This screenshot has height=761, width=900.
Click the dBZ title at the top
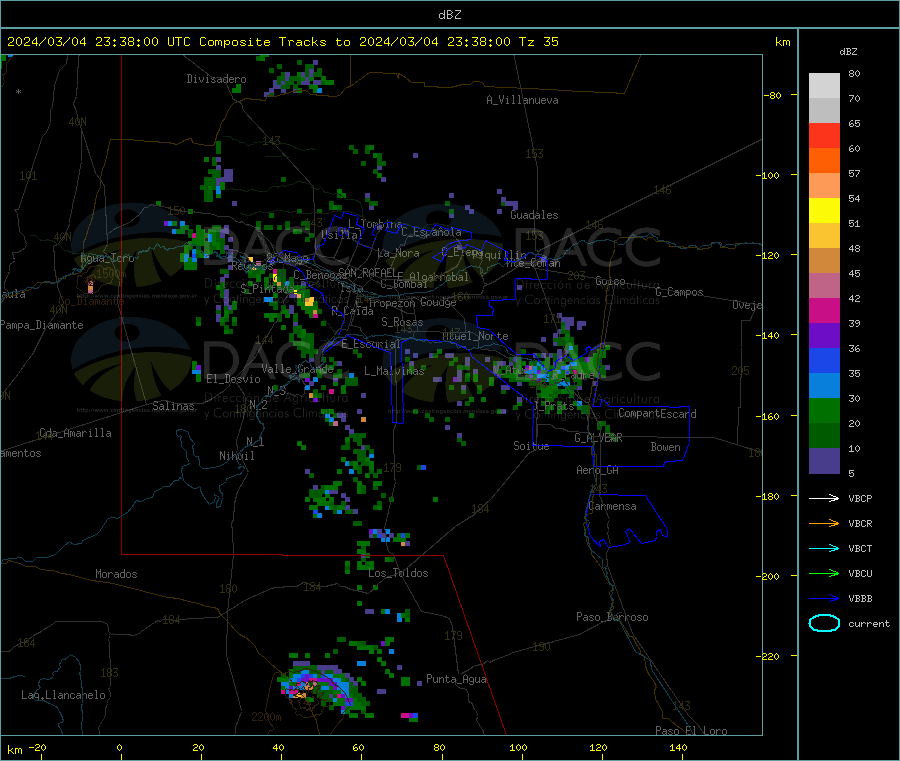(x=449, y=15)
